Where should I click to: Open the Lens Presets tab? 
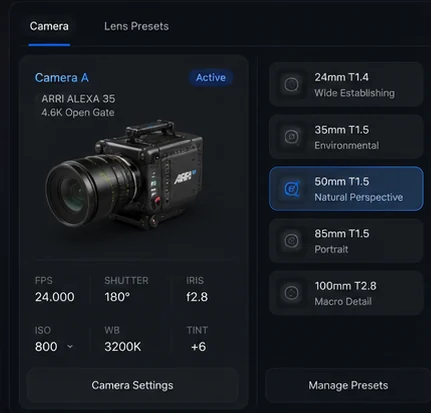click(136, 26)
